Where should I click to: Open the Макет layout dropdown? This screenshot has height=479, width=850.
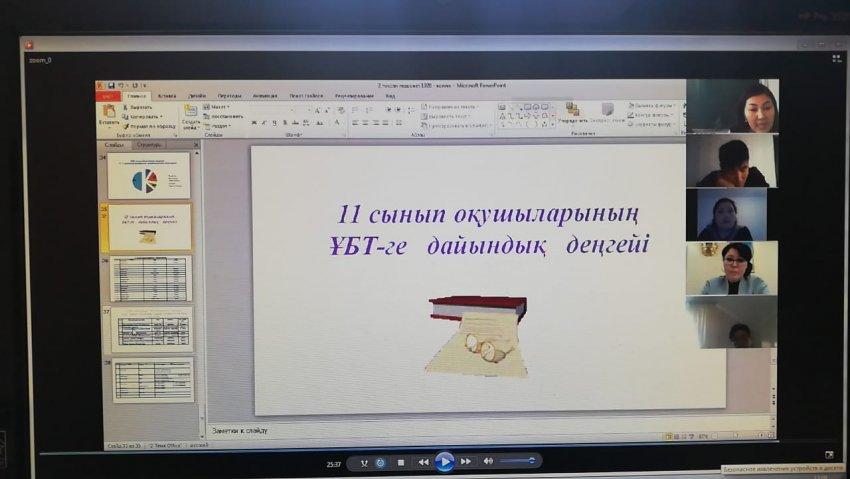click(216, 107)
